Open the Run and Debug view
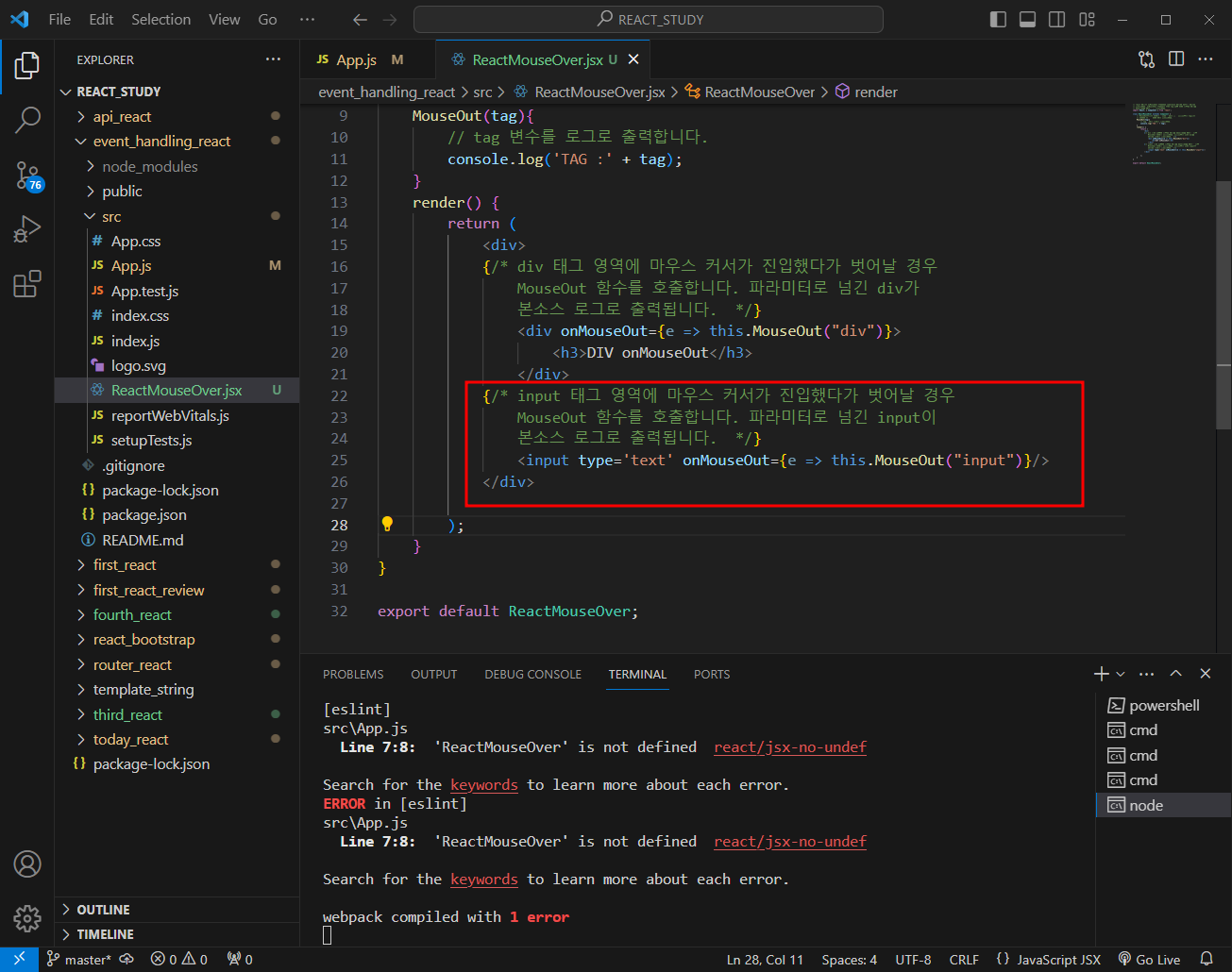 click(27, 229)
